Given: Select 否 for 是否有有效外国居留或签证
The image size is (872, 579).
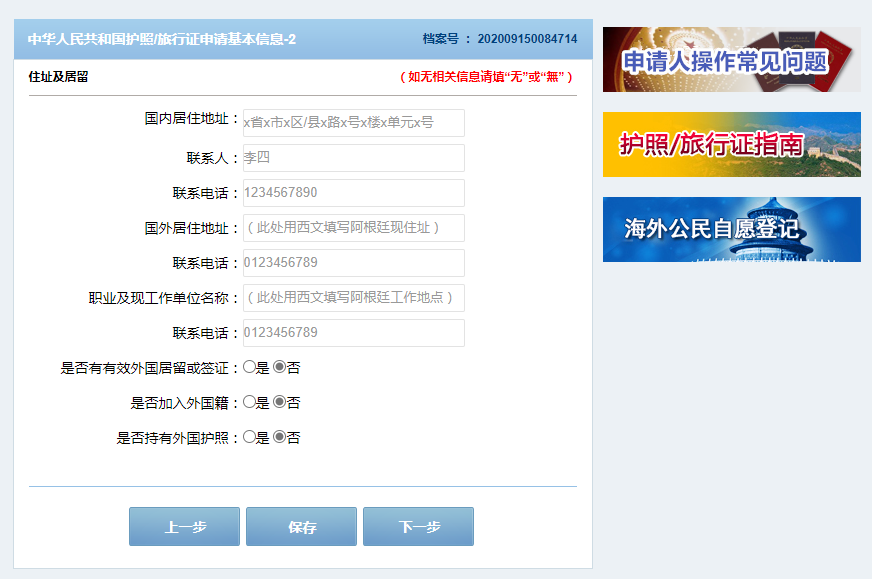Looking at the screenshot, I should pos(281,367).
